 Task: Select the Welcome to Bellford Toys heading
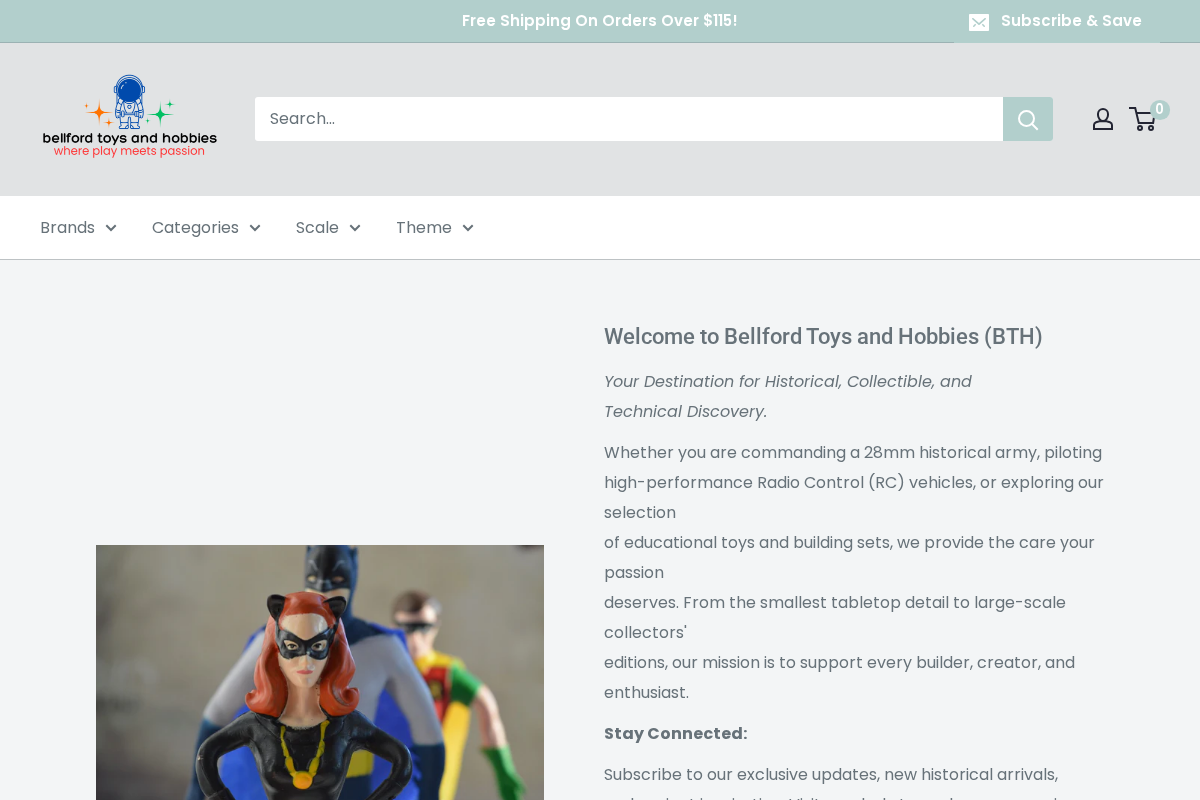coord(823,337)
